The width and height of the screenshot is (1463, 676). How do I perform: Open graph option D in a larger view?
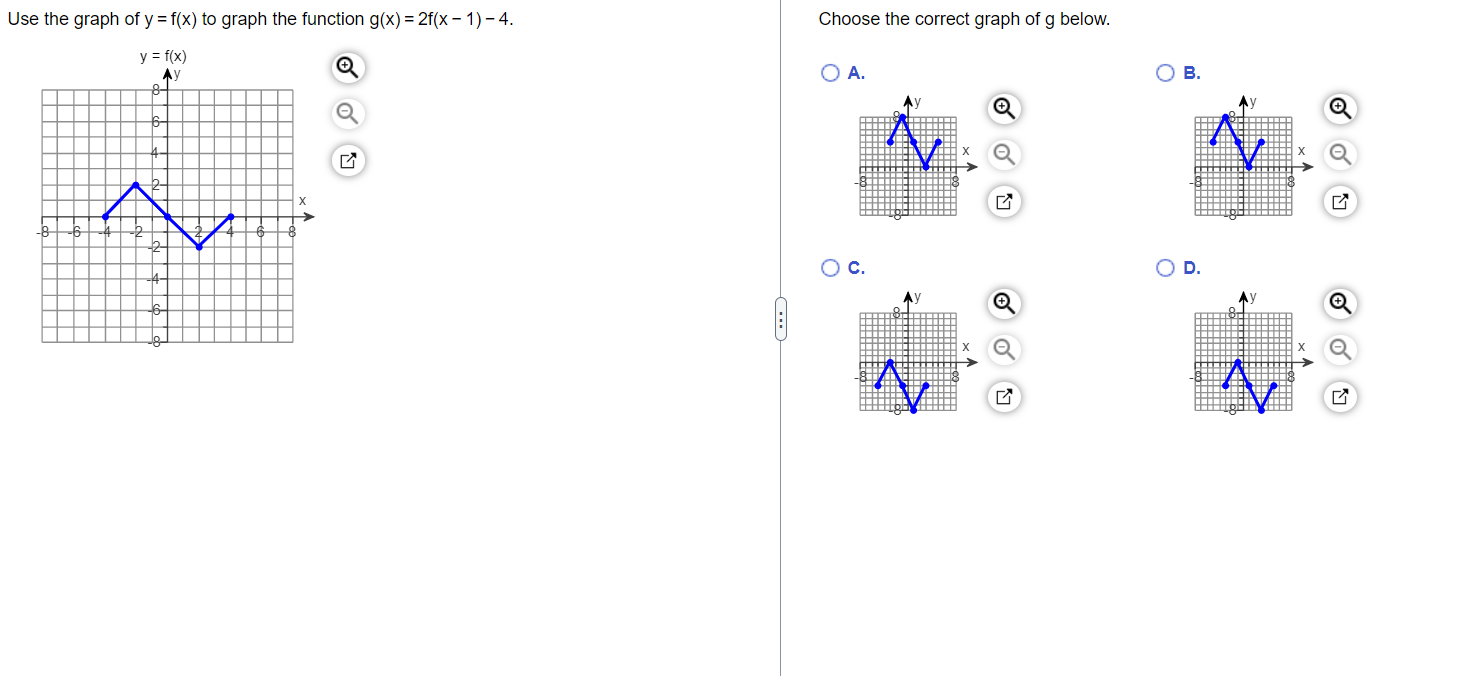(x=1340, y=396)
